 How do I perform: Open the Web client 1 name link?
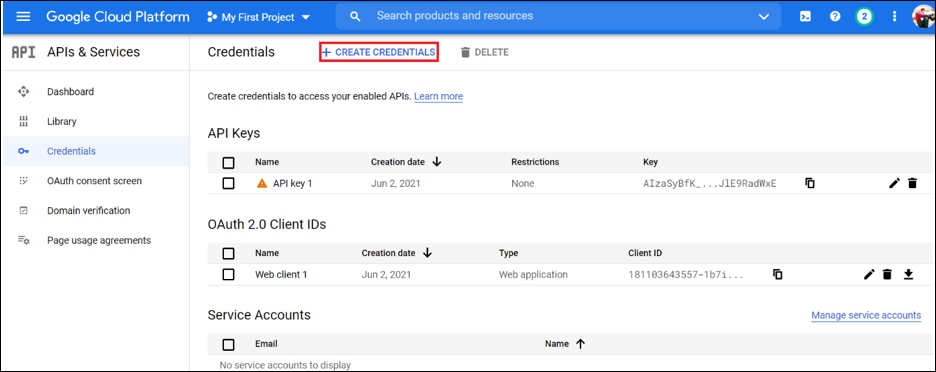281,274
